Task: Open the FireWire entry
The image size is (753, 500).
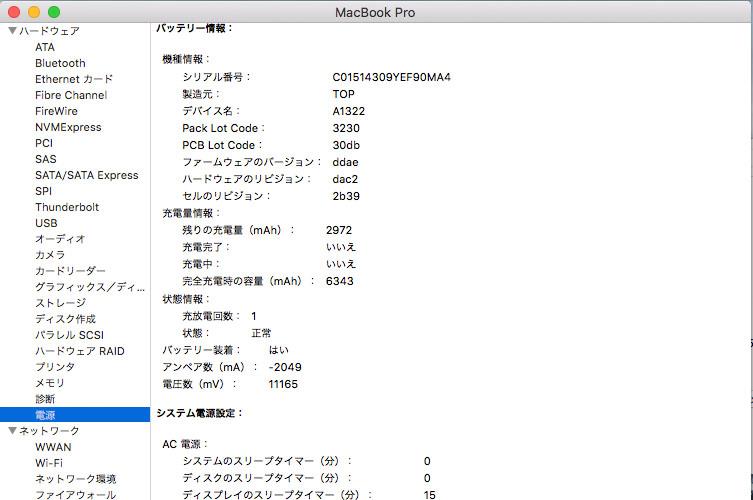Action: point(56,111)
